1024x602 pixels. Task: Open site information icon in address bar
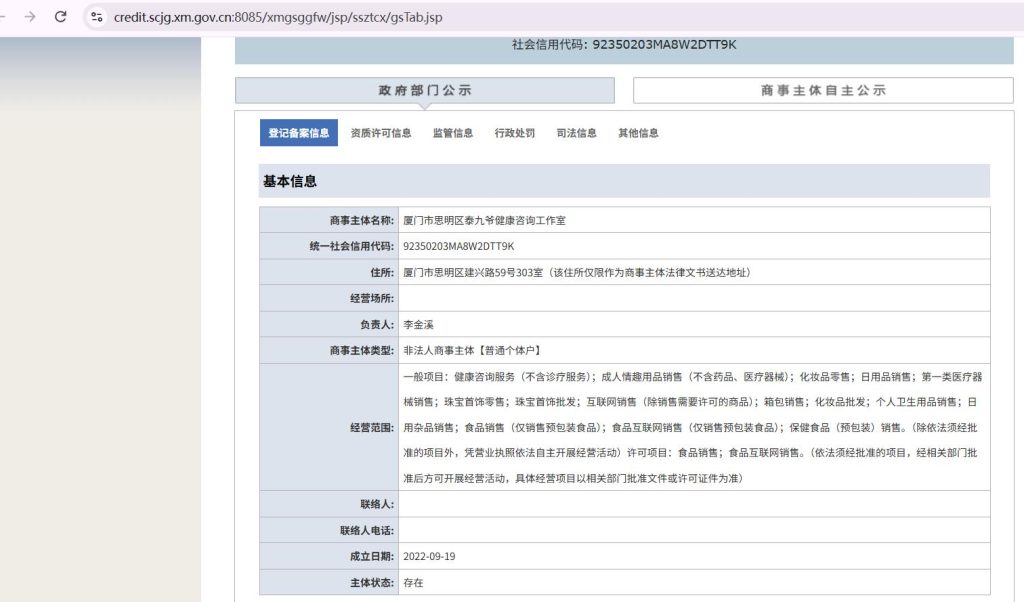tap(97, 17)
